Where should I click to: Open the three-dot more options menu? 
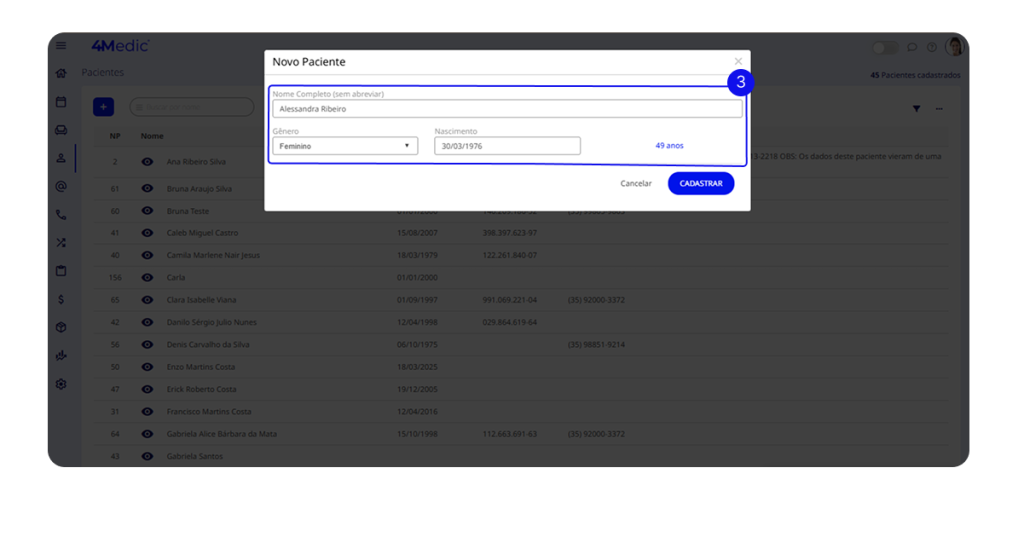pos(939,108)
